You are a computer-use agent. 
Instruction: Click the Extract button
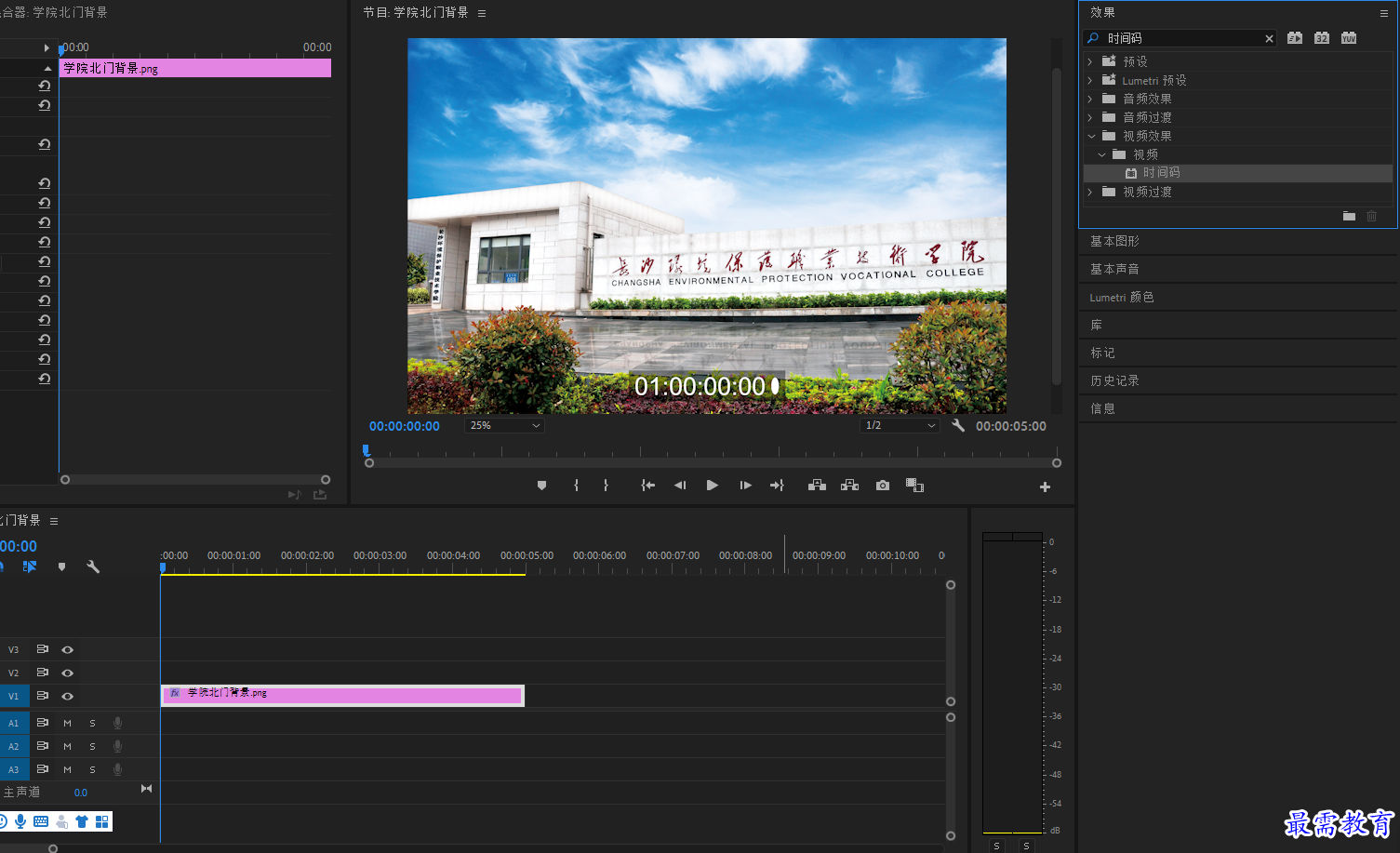pos(849,486)
